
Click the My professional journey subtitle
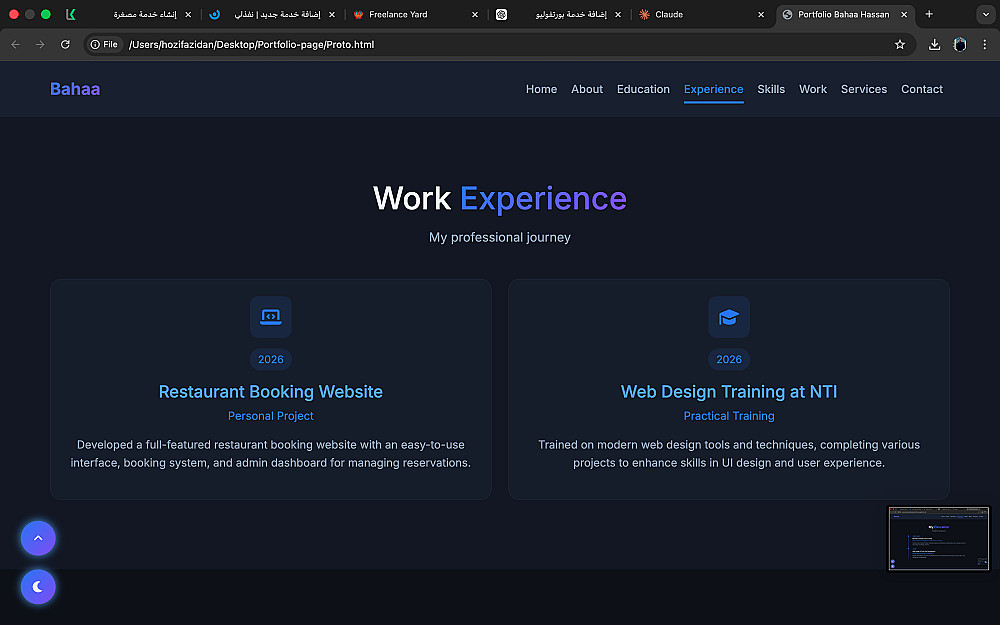(x=500, y=237)
